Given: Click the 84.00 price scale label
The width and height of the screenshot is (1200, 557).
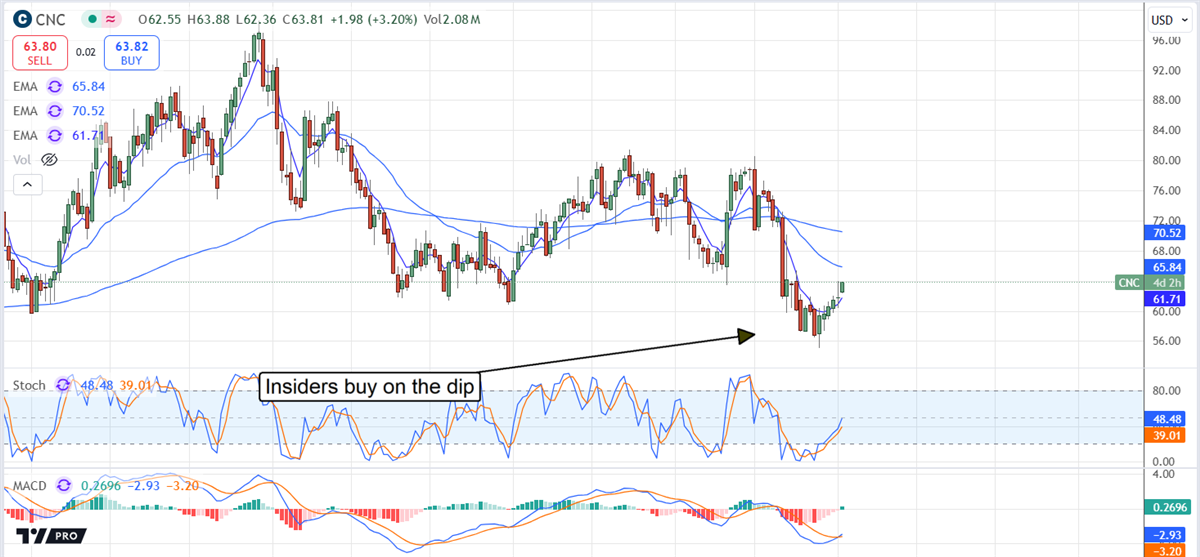Looking at the screenshot, I should (1167, 130).
